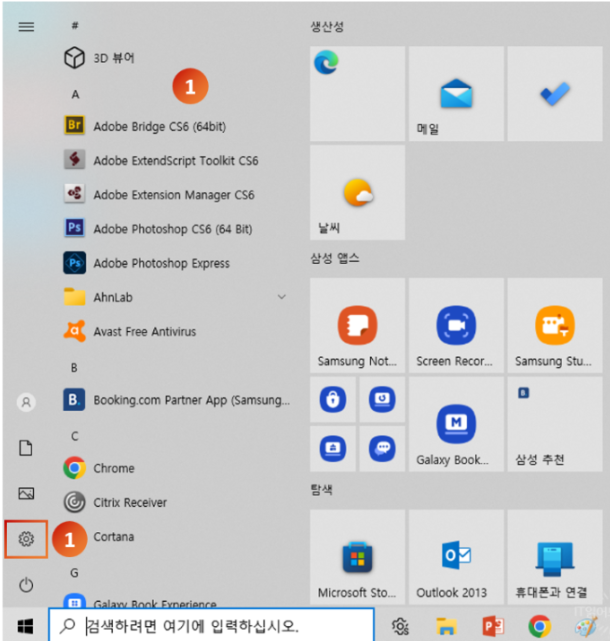Open the chat bubble small tile
This screenshot has height=641, width=610.
[382, 449]
